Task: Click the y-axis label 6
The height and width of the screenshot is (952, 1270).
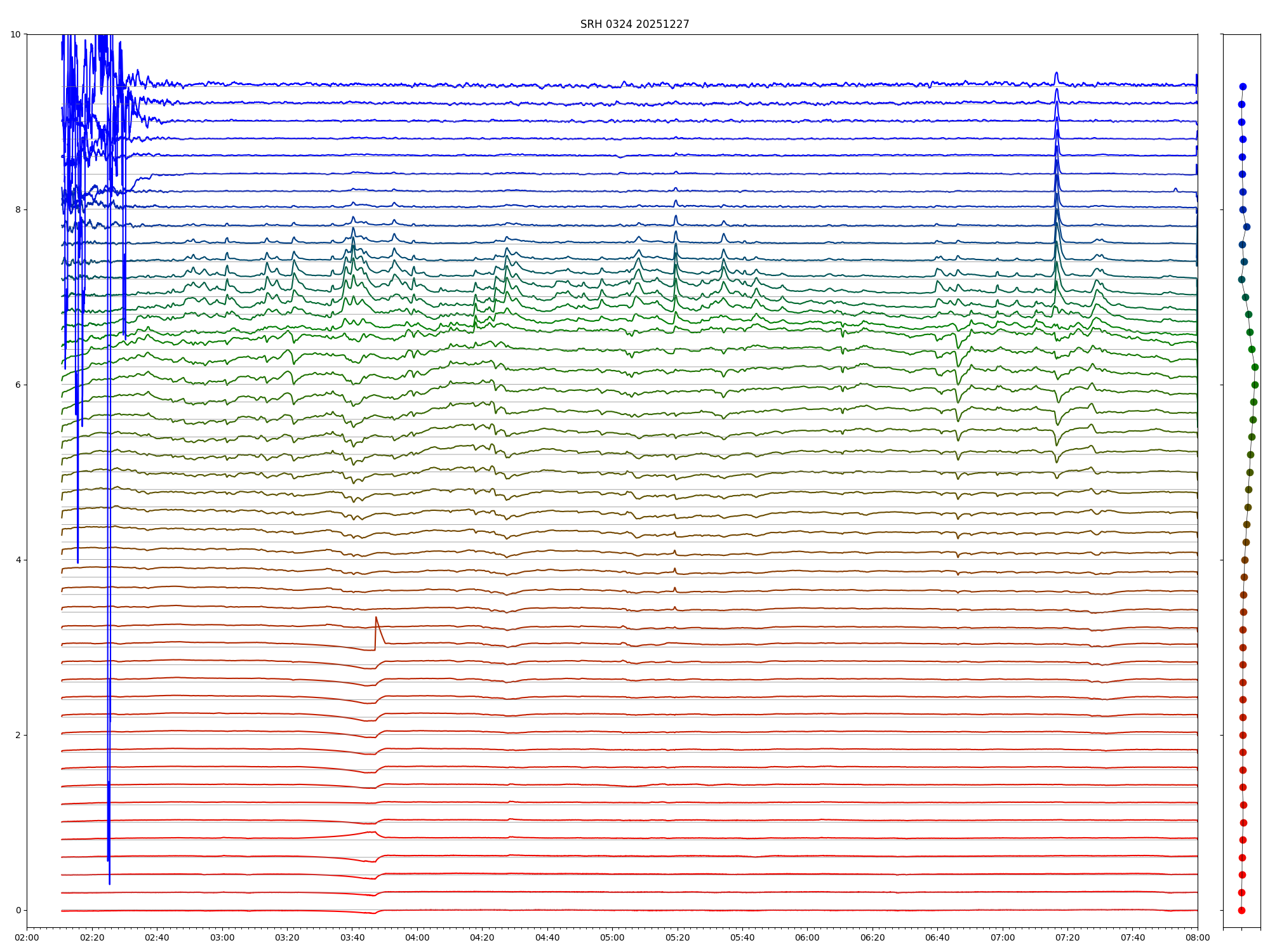Action: pyautogui.click(x=17, y=385)
